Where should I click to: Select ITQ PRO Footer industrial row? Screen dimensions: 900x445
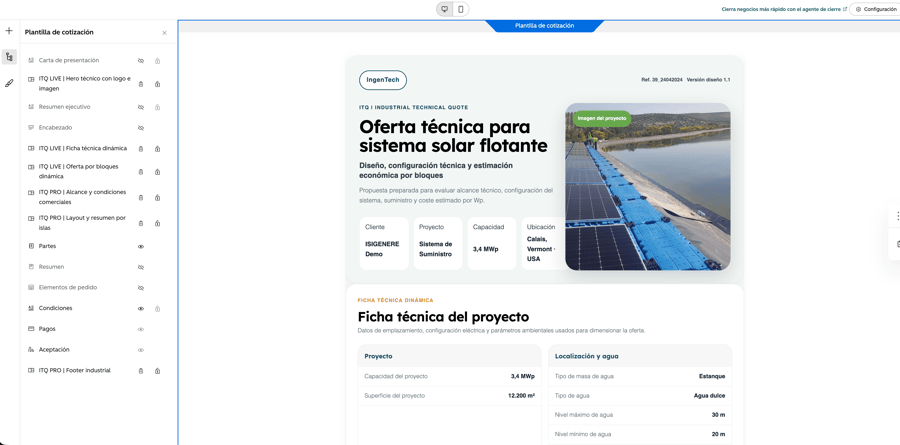click(75, 370)
